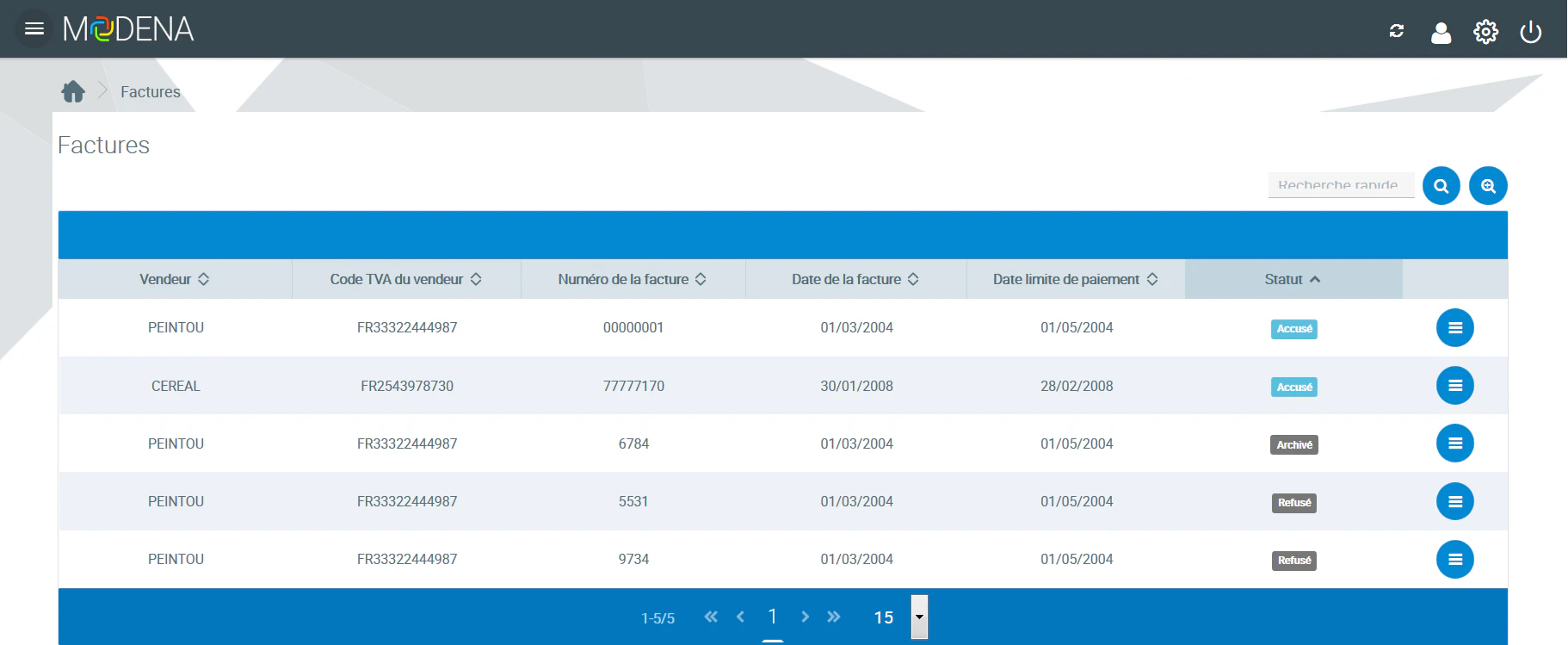Image resolution: width=1568 pixels, height=645 pixels.
Task: Click payment deadline 28/02/2008
Action: tap(1077, 386)
